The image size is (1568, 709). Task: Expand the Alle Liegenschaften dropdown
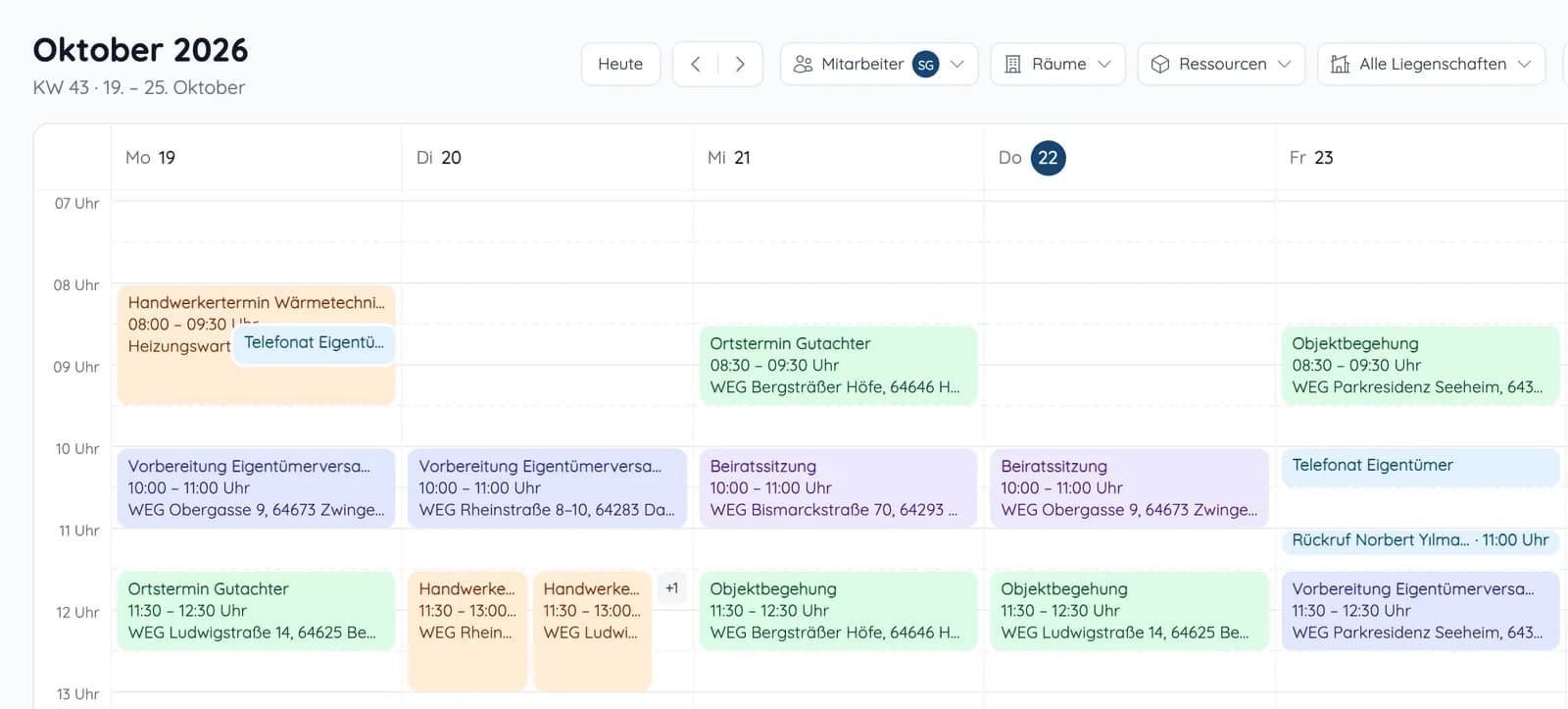1432,64
